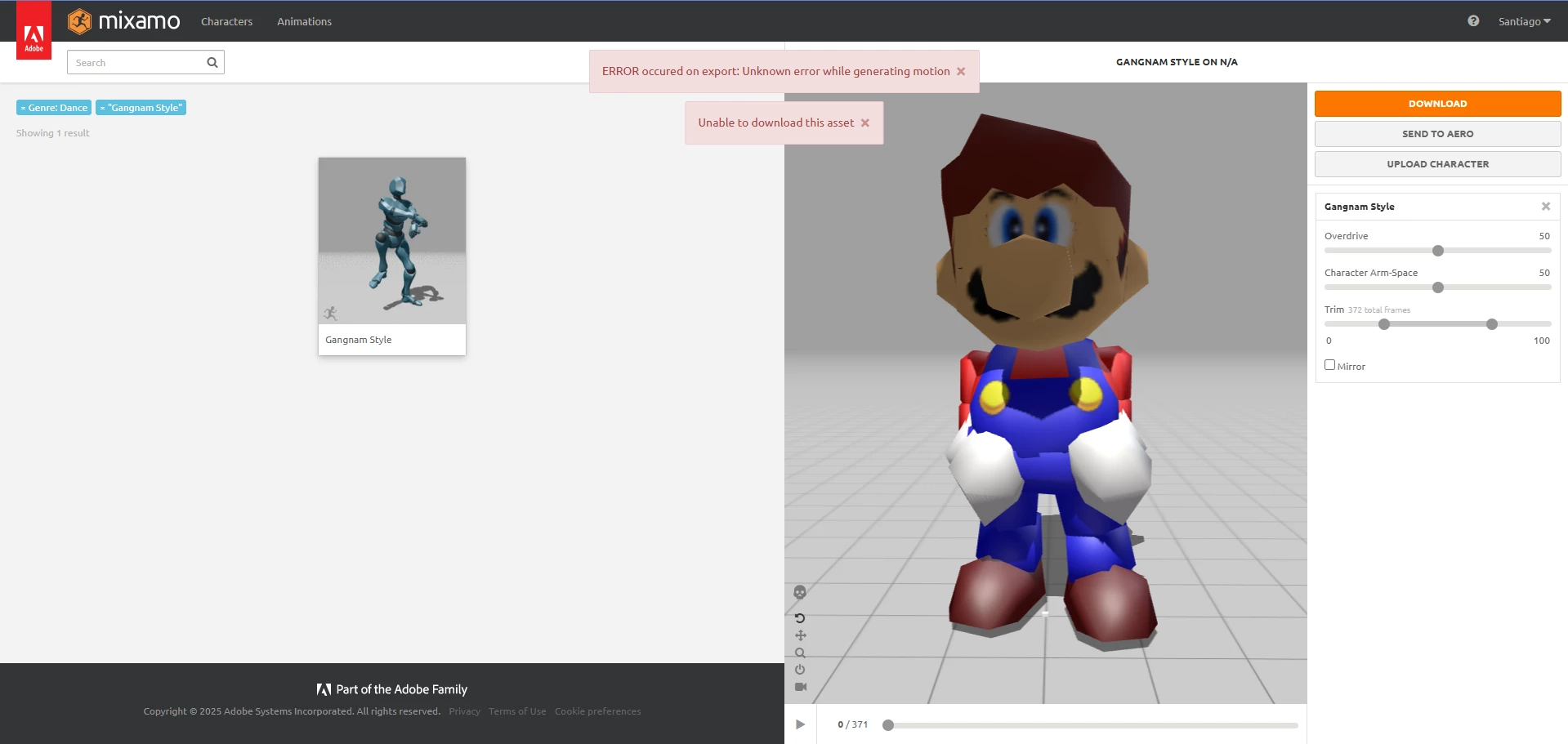Viewport: 1568px width, 744px height.
Task: Click the camera follow icon
Action: (800, 687)
